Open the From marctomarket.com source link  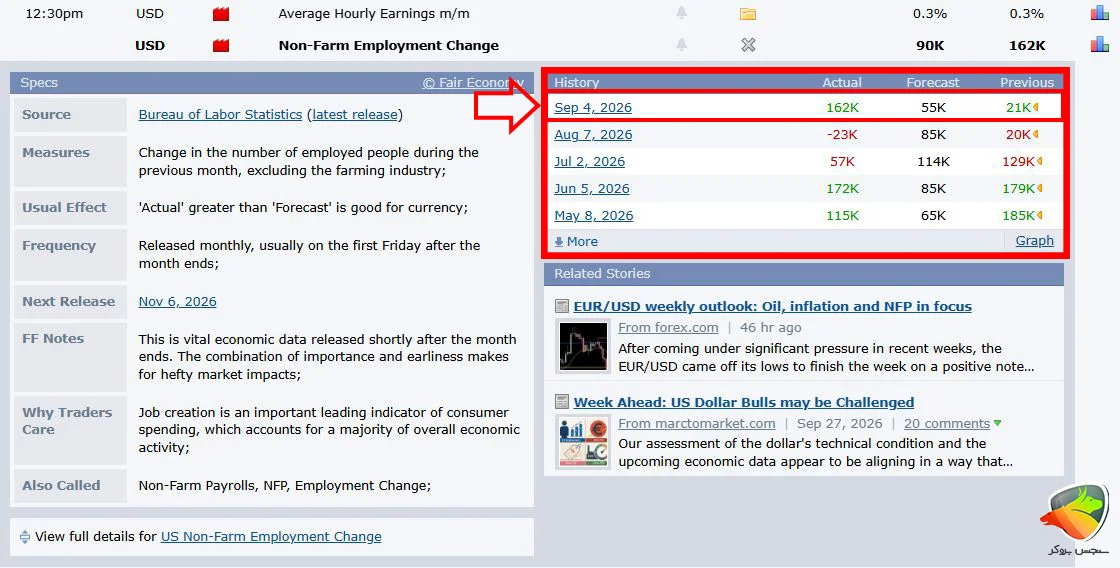tap(696, 424)
